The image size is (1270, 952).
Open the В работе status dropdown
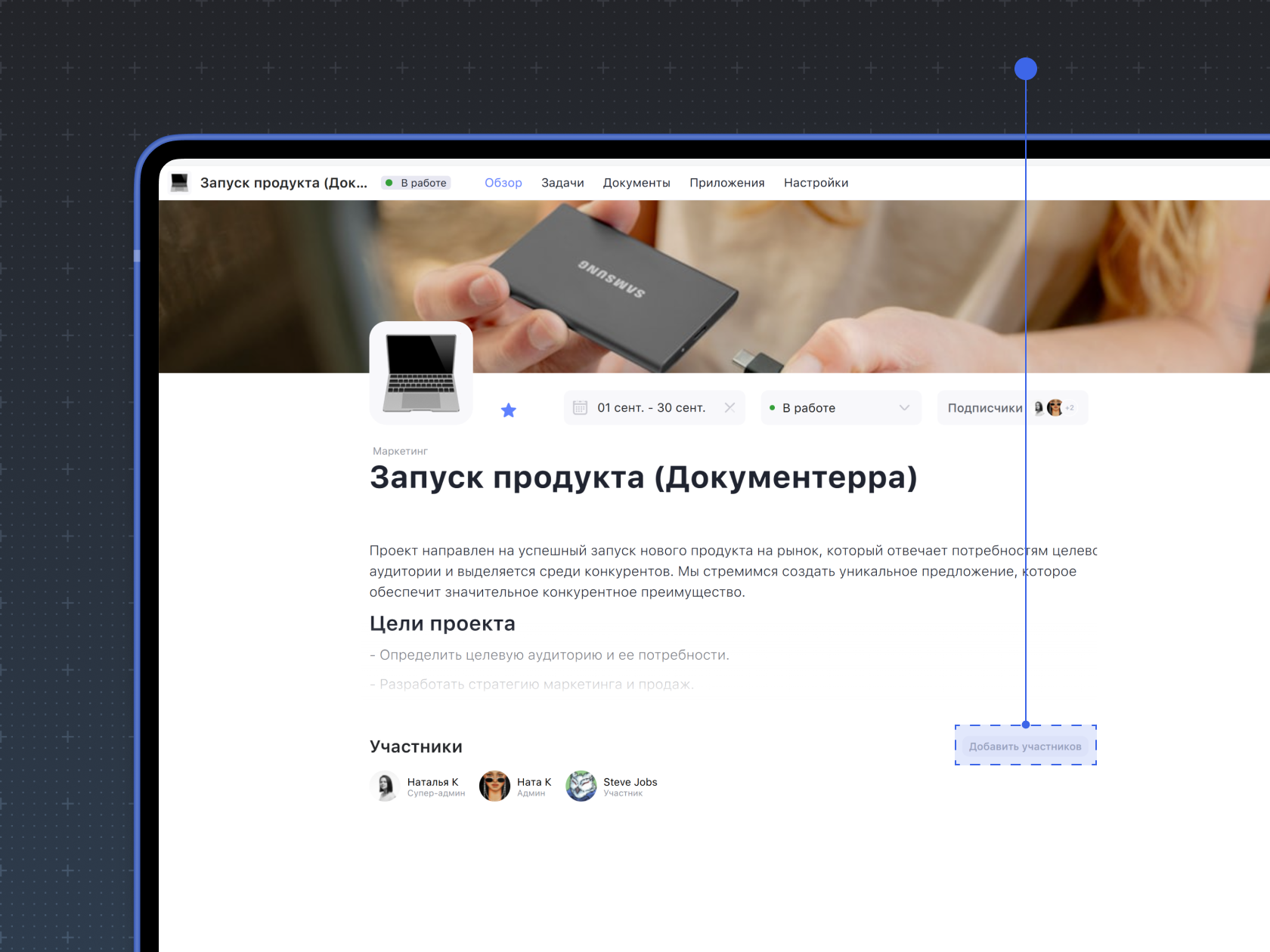tap(841, 408)
